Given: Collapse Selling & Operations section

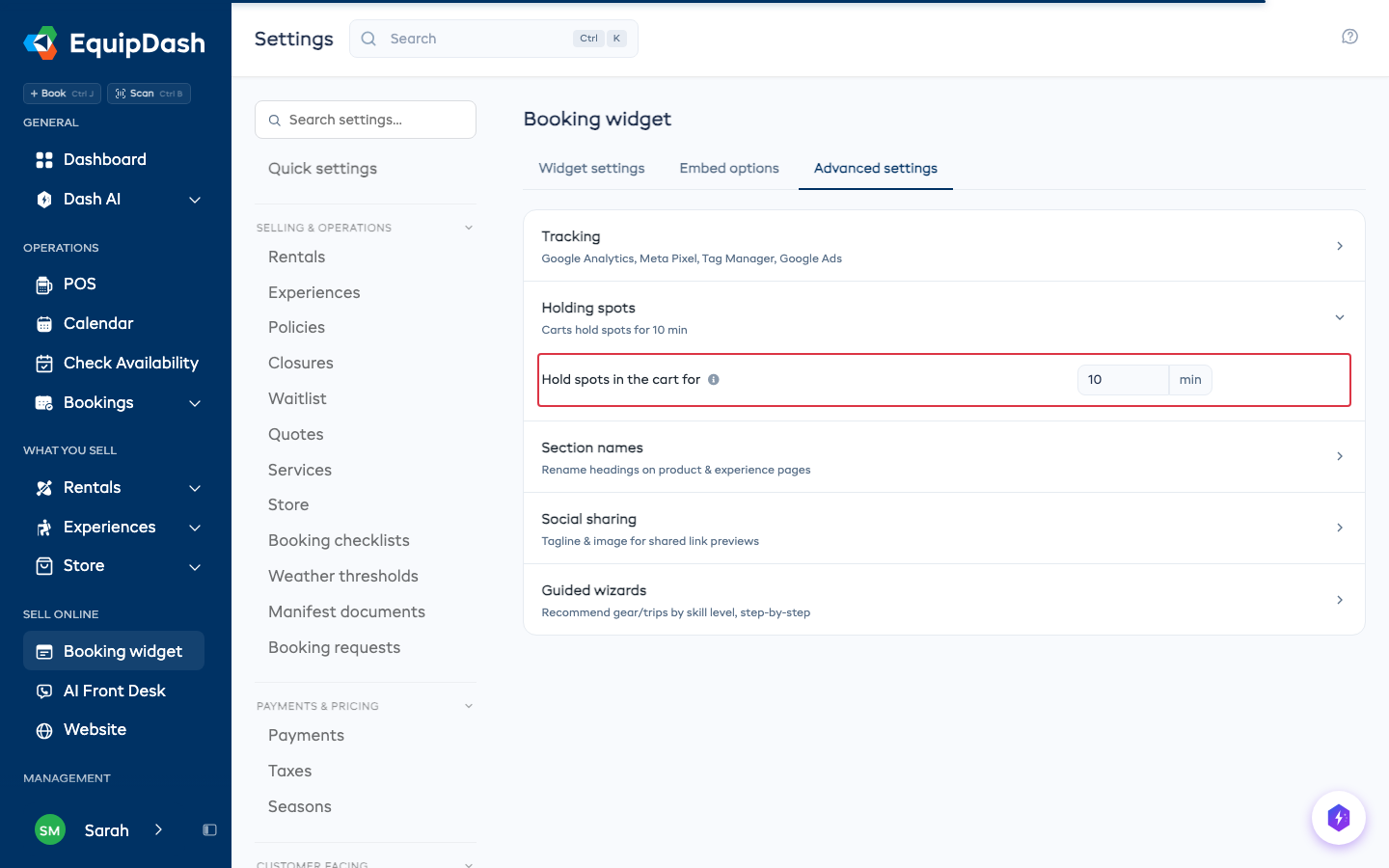Looking at the screenshot, I should coord(469,228).
